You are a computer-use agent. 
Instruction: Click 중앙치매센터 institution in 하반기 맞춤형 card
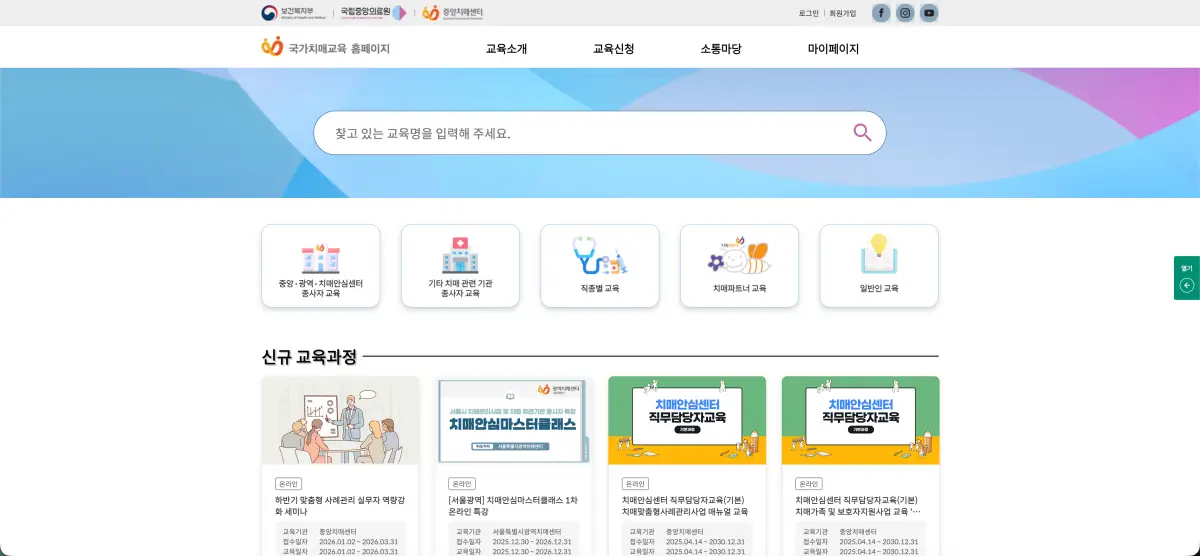click(337, 532)
